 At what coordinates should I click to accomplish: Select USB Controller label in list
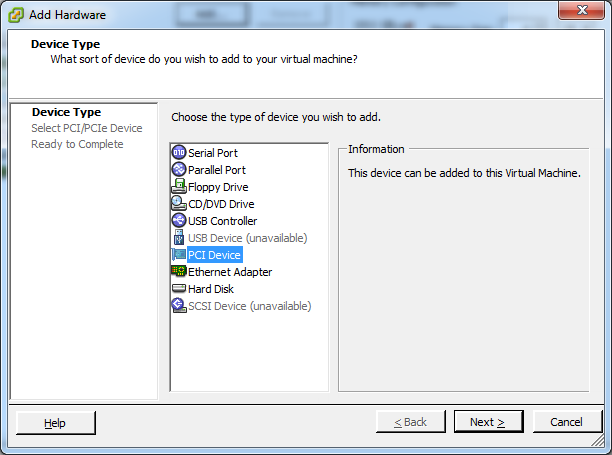click(x=222, y=221)
